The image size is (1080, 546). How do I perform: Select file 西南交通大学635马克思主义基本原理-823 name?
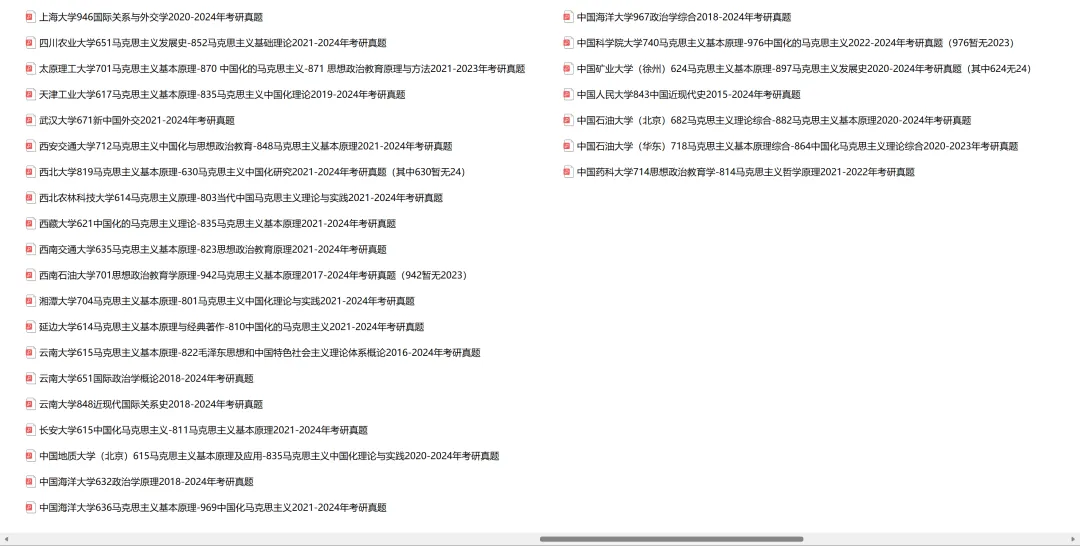coord(213,249)
